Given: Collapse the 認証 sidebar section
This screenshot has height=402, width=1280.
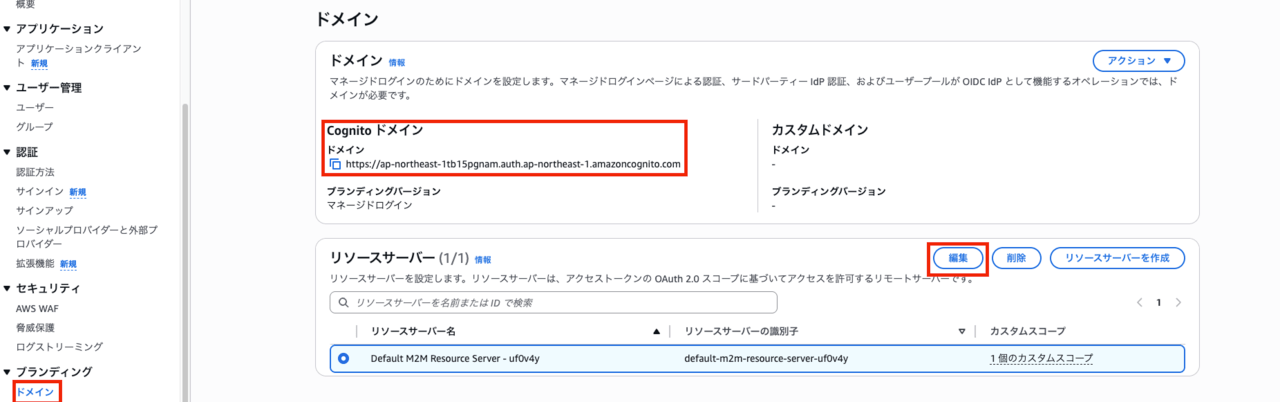Looking at the screenshot, I should point(7,153).
